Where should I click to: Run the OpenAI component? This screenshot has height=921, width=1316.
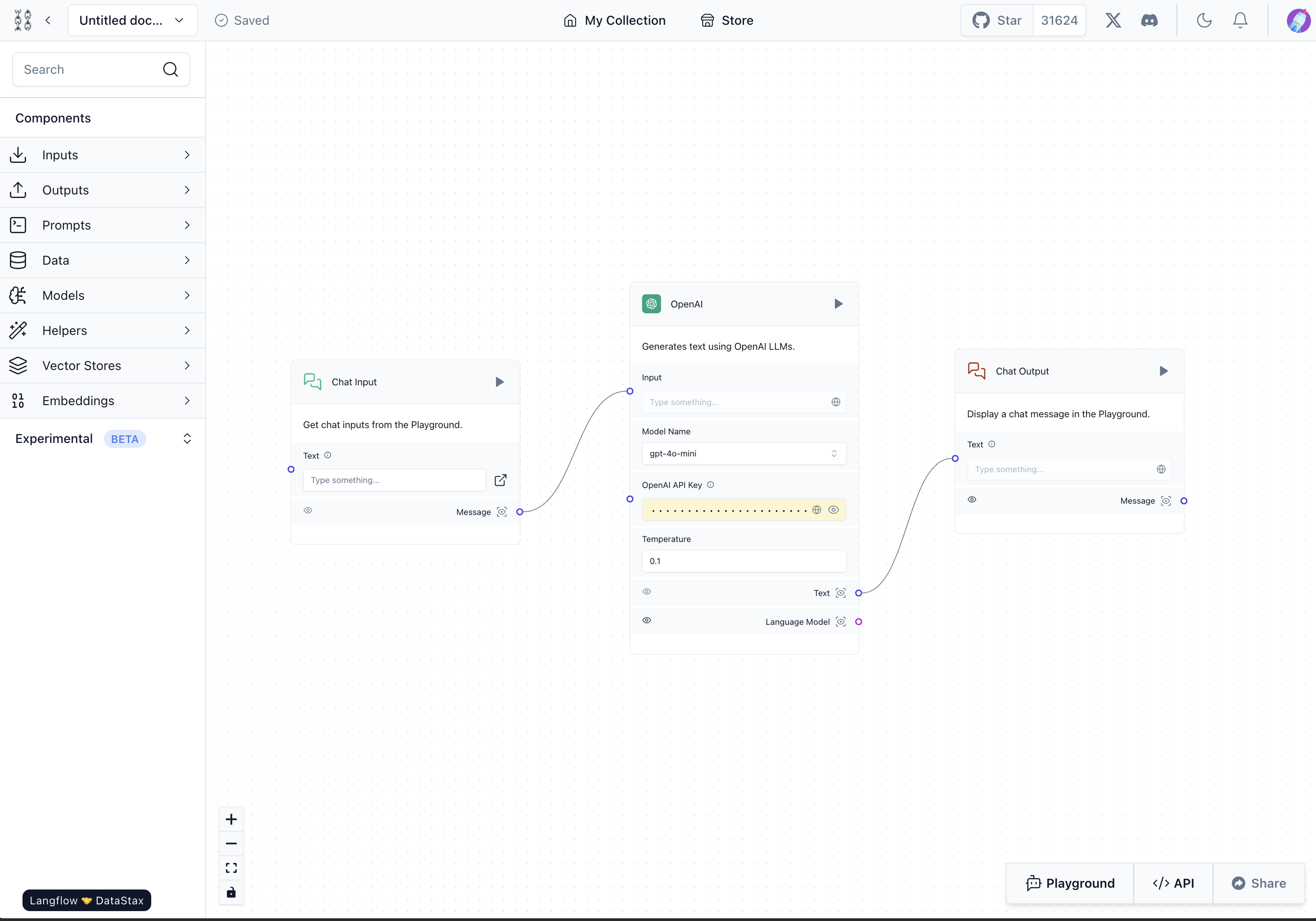[x=838, y=304]
